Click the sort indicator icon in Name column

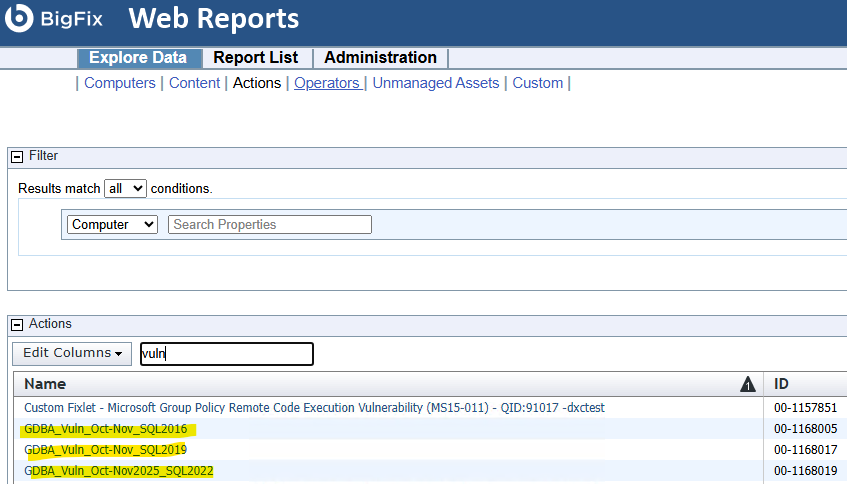(x=747, y=384)
